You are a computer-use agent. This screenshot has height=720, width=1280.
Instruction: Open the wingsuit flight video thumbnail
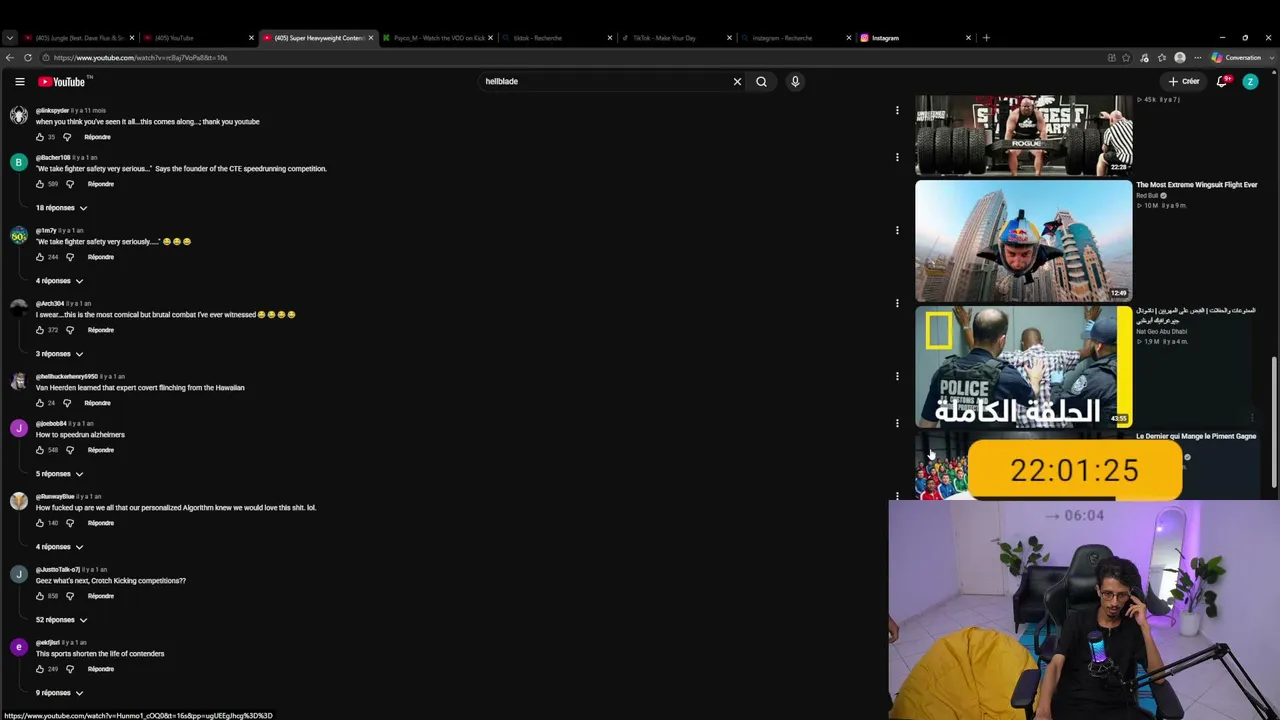tap(1023, 241)
